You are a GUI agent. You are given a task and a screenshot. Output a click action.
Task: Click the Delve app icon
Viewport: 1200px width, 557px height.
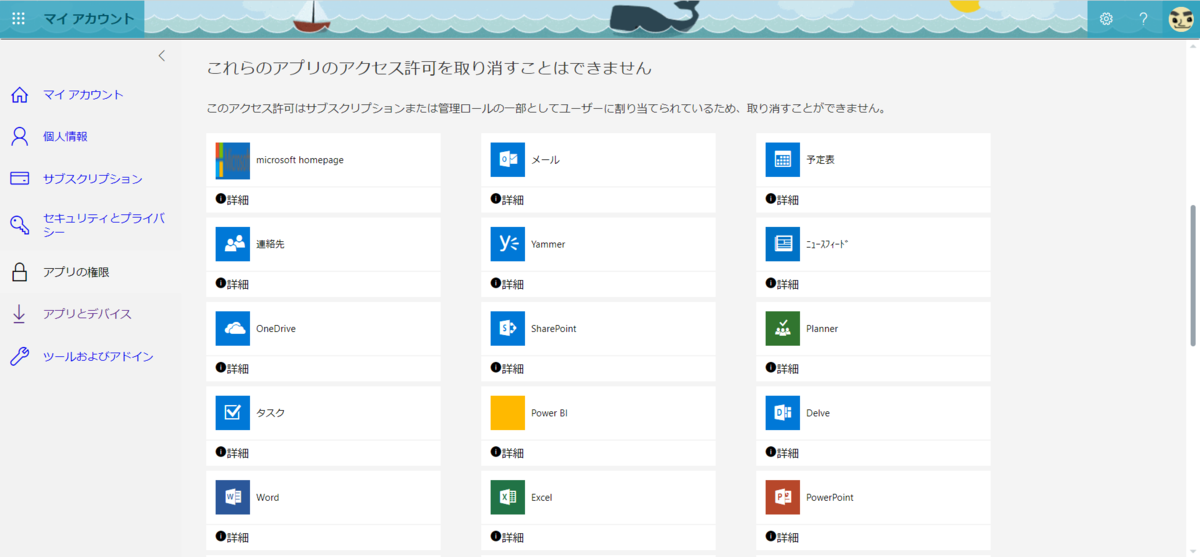point(783,413)
